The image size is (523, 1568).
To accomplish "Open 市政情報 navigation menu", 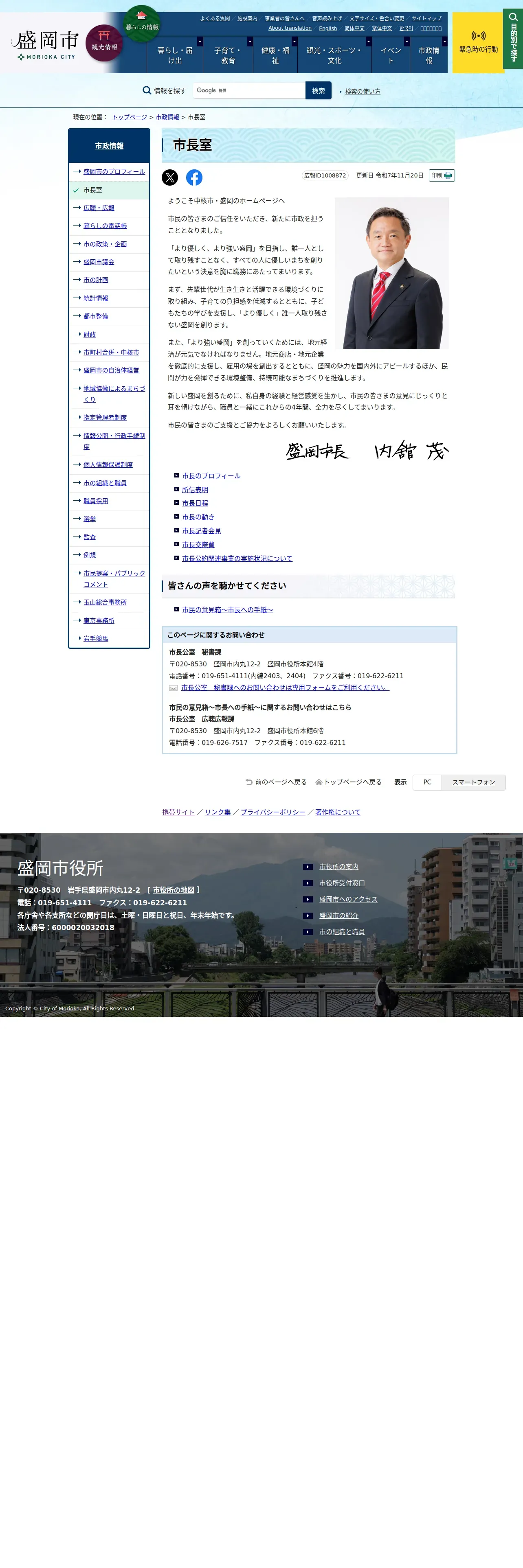I will click(x=429, y=55).
